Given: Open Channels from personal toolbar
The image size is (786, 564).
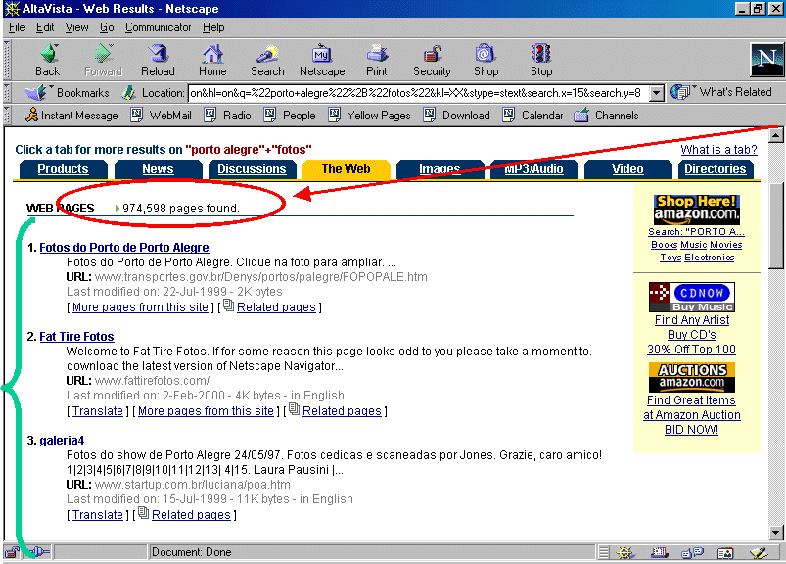Looking at the screenshot, I should (x=607, y=115).
